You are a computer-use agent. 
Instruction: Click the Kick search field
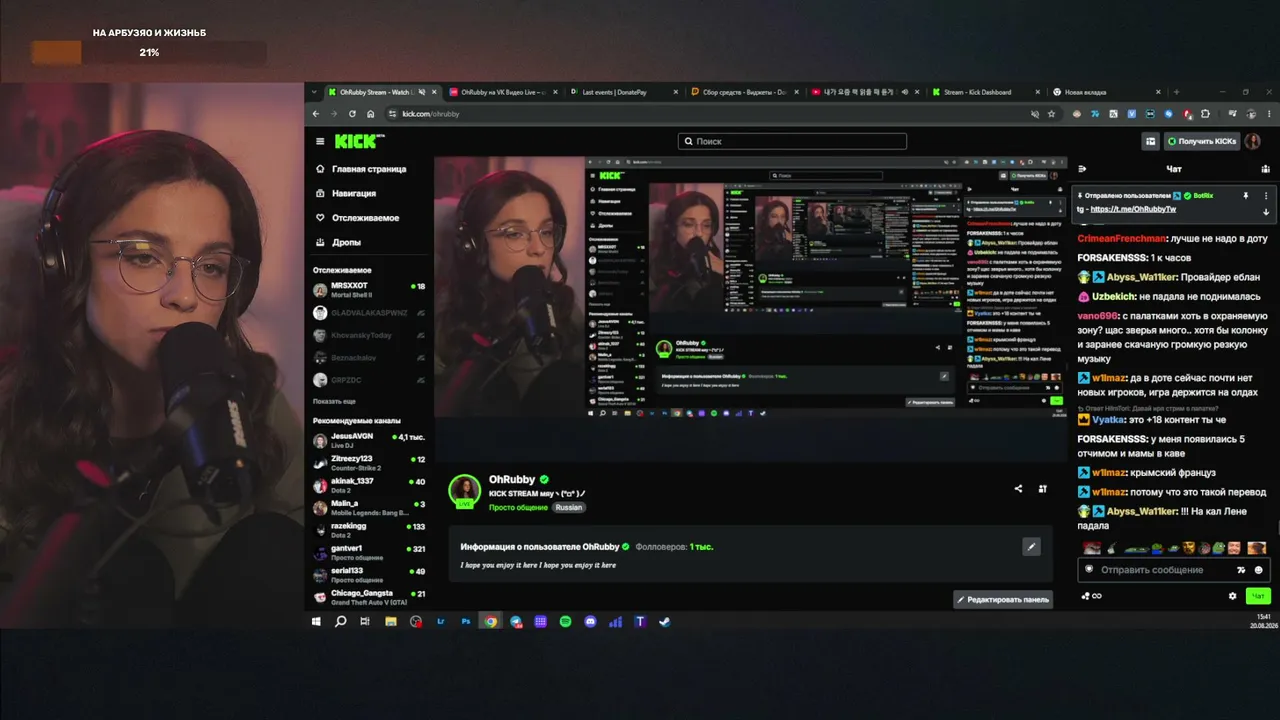click(792, 141)
